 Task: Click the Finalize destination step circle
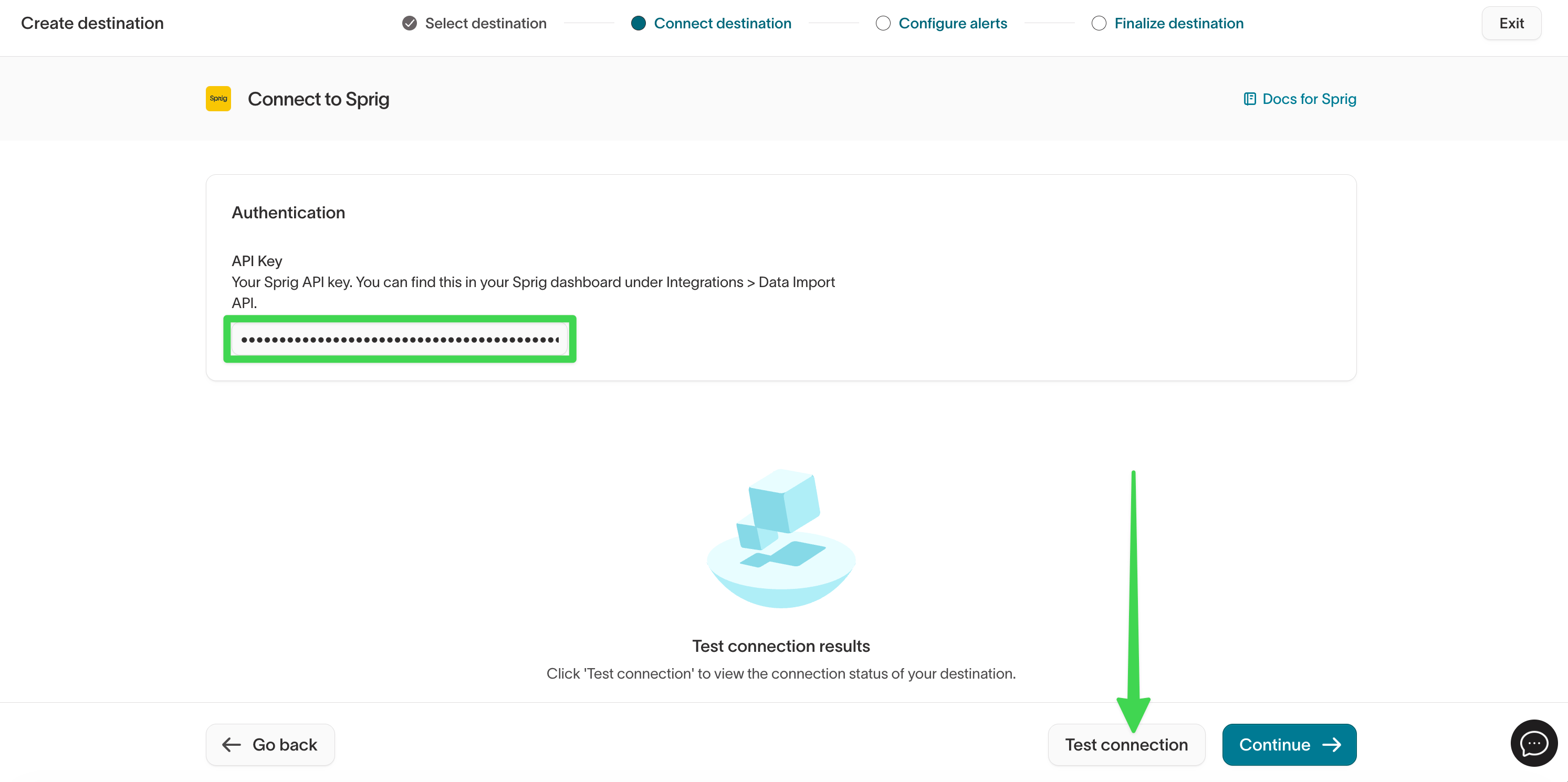(x=1098, y=23)
